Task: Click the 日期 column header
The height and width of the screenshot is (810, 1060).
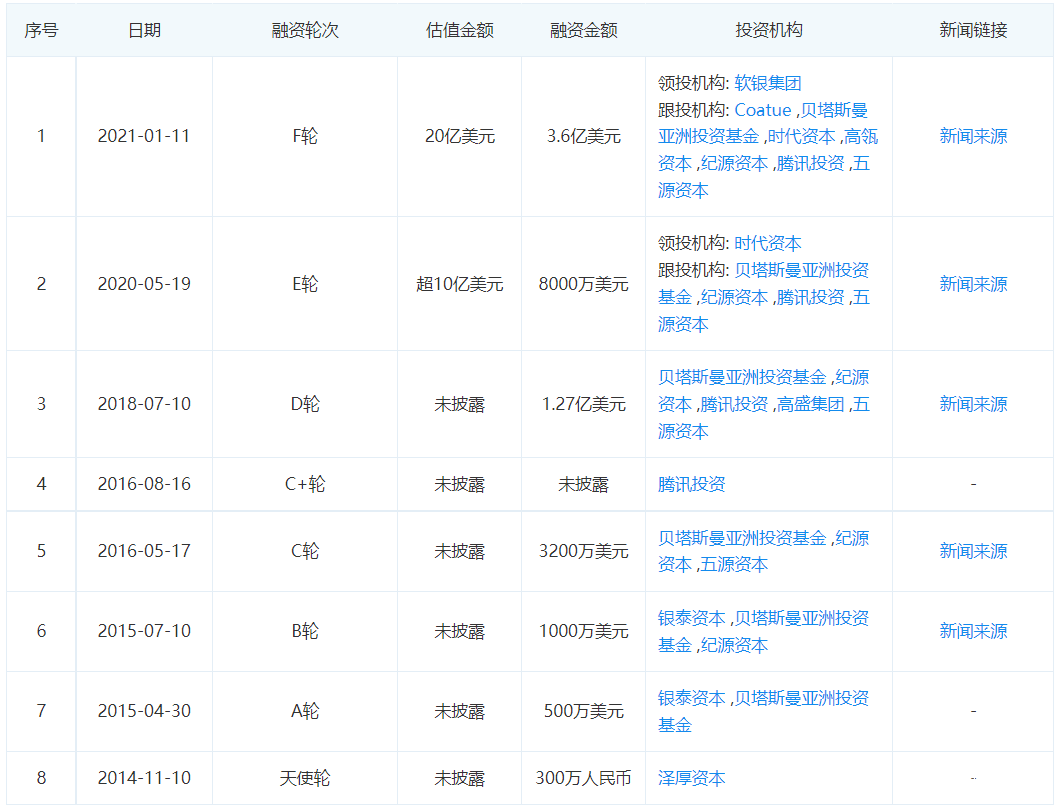Action: [x=144, y=30]
